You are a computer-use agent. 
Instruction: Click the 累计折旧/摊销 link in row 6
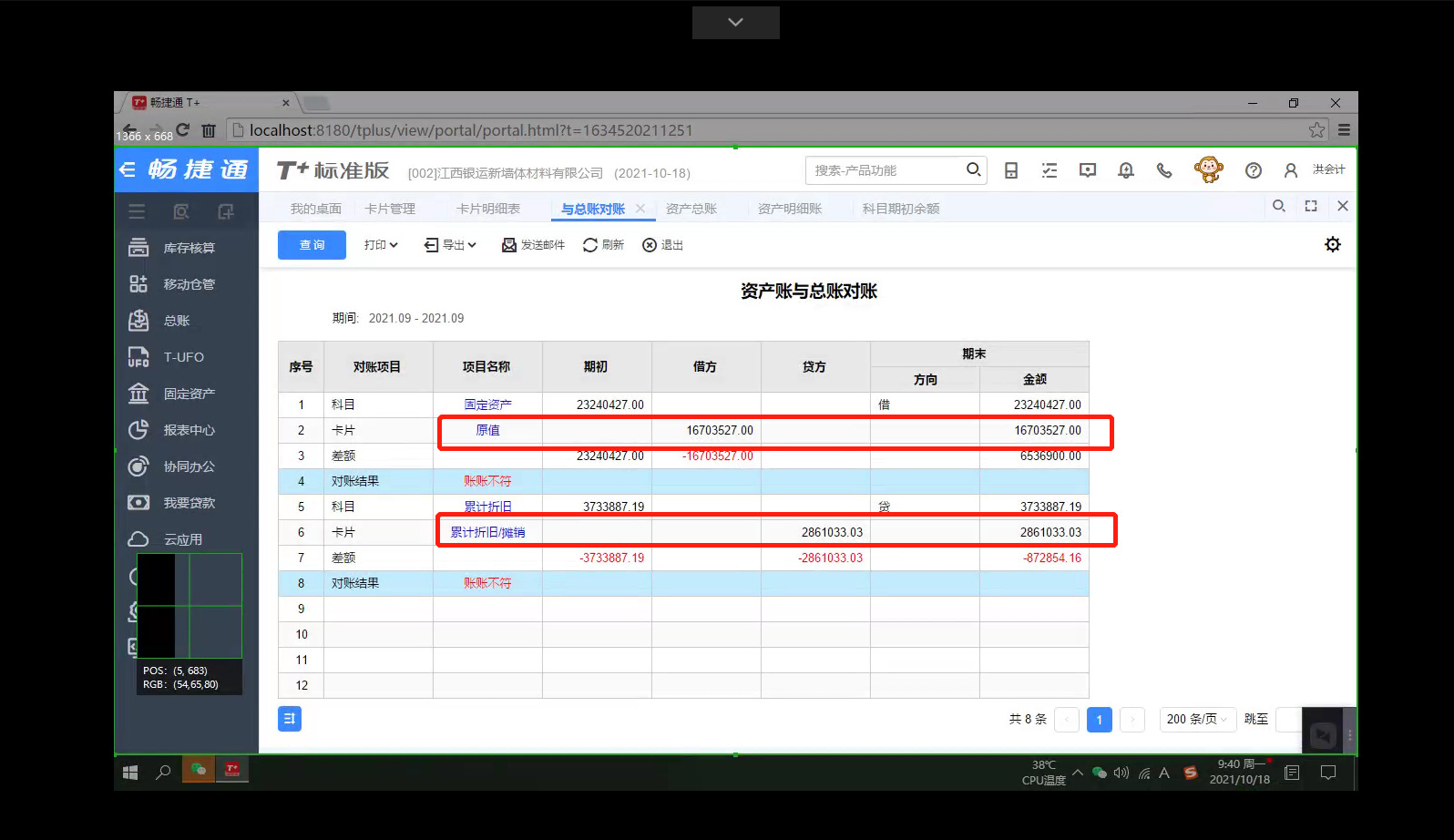coord(487,532)
